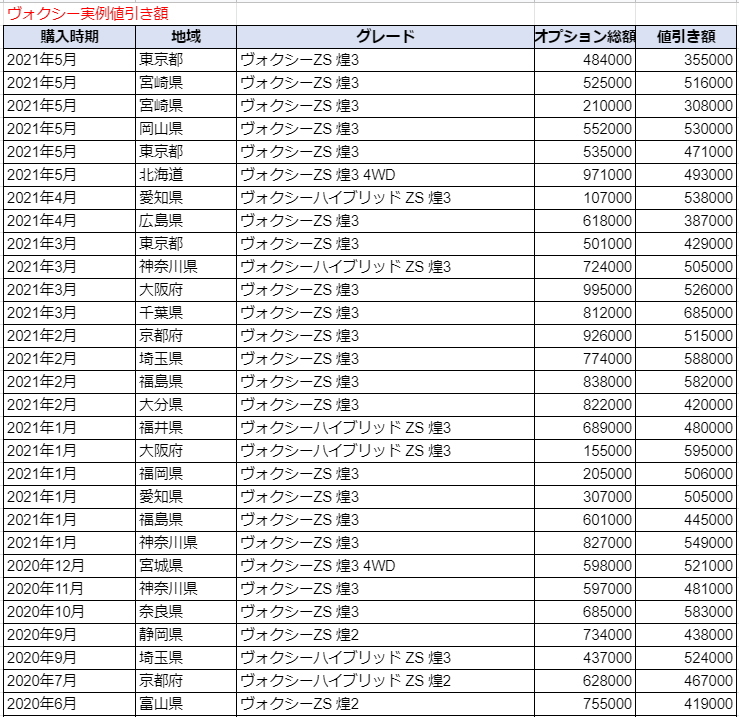Click the region cell 福井県
Screen dimensions: 739x717
[x=186, y=428]
